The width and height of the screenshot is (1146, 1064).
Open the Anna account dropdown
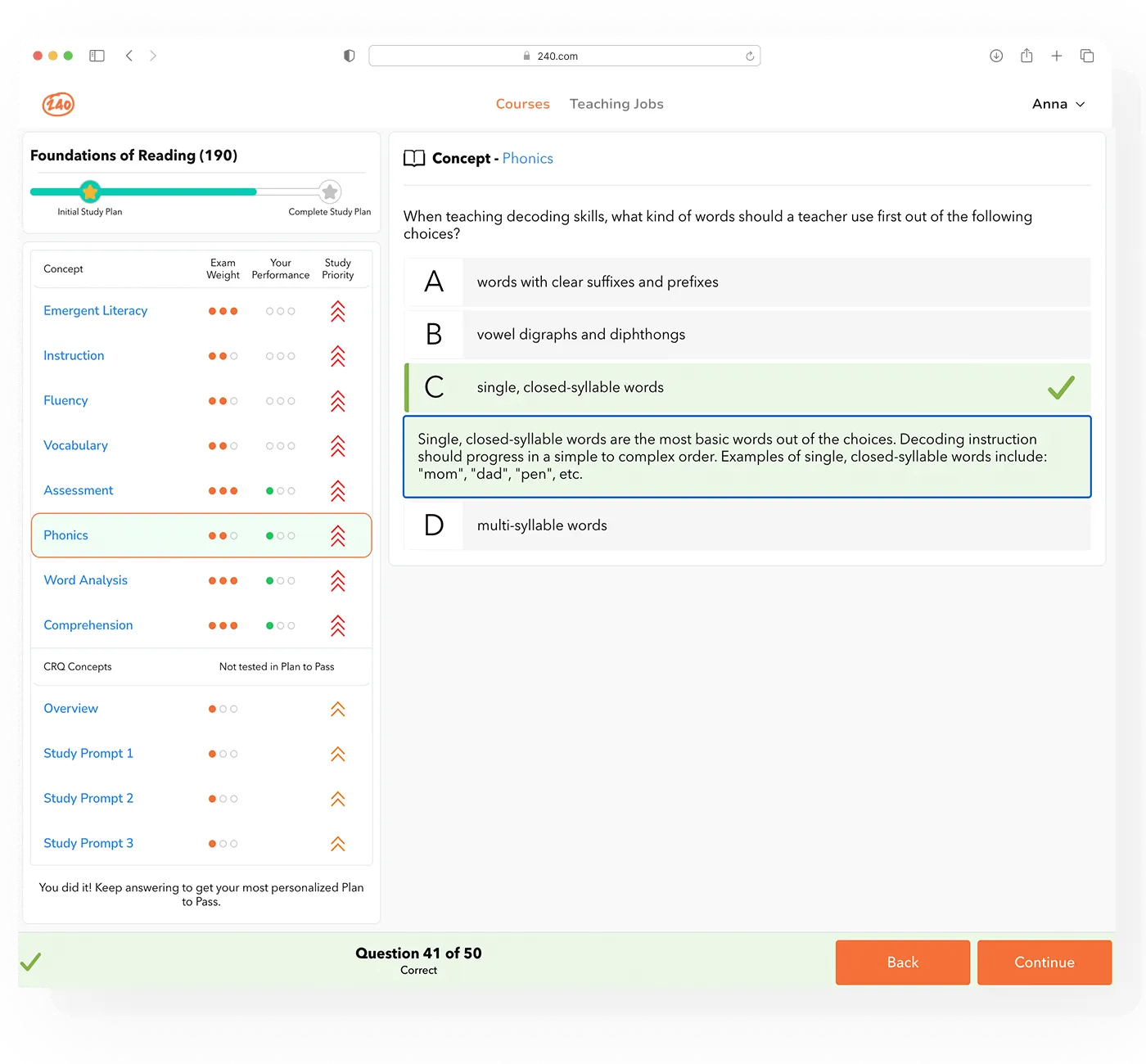click(1058, 104)
